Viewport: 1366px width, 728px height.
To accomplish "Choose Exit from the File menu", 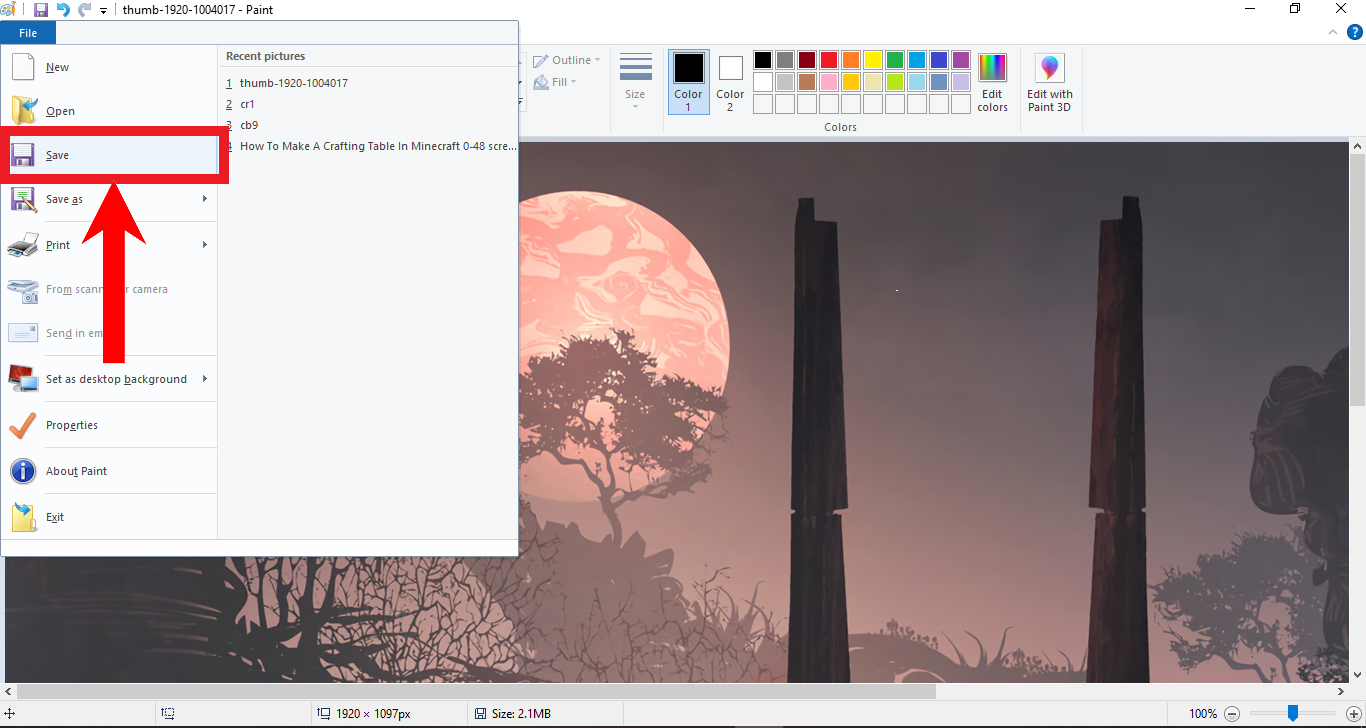I will [110, 517].
